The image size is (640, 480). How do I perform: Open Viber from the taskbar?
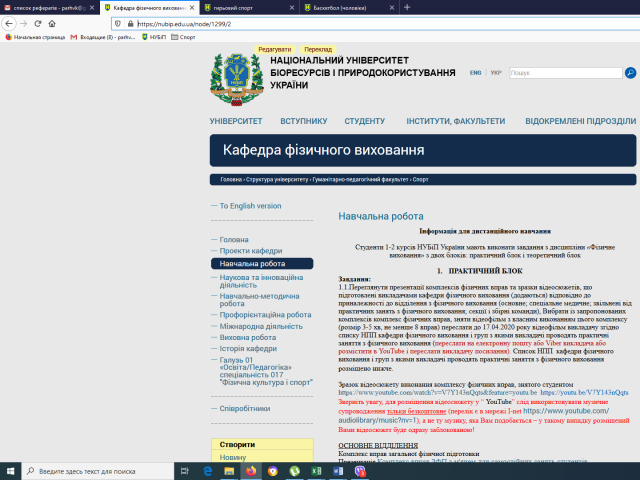(x=360, y=471)
